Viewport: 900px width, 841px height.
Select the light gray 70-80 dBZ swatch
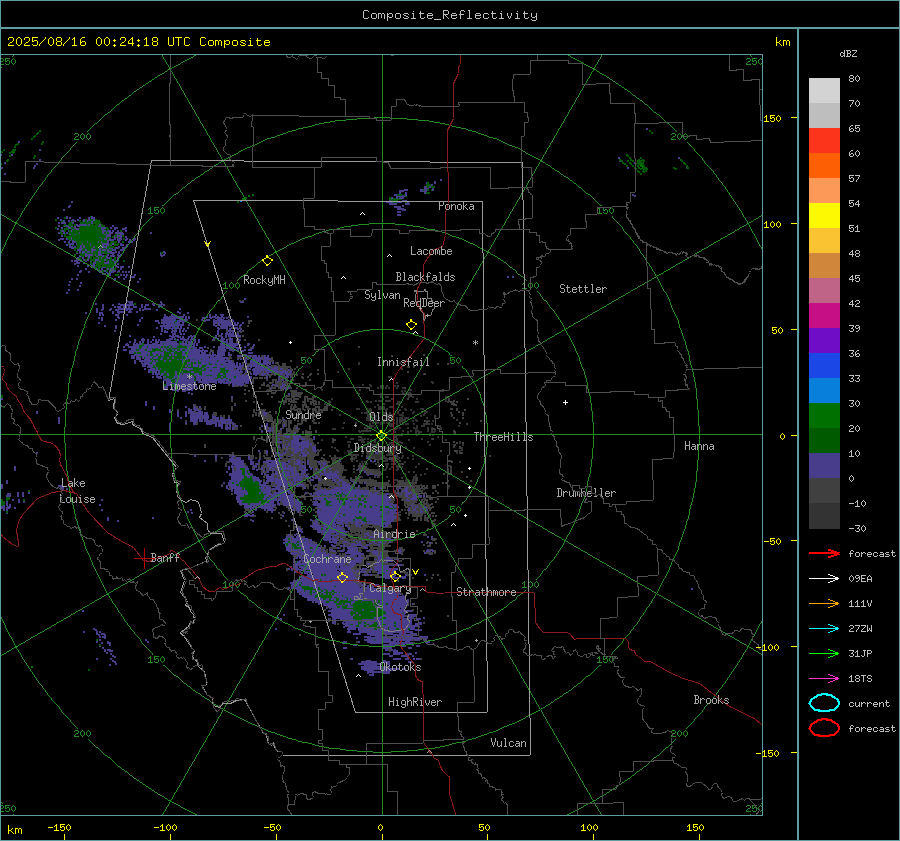pyautogui.click(x=824, y=91)
